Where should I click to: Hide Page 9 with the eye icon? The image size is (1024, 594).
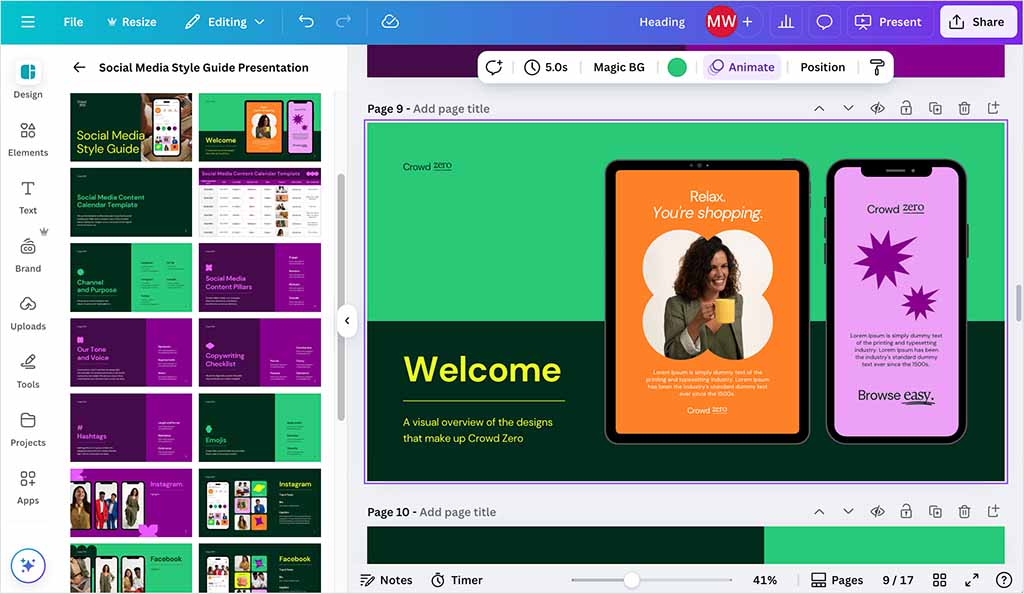[x=877, y=108]
